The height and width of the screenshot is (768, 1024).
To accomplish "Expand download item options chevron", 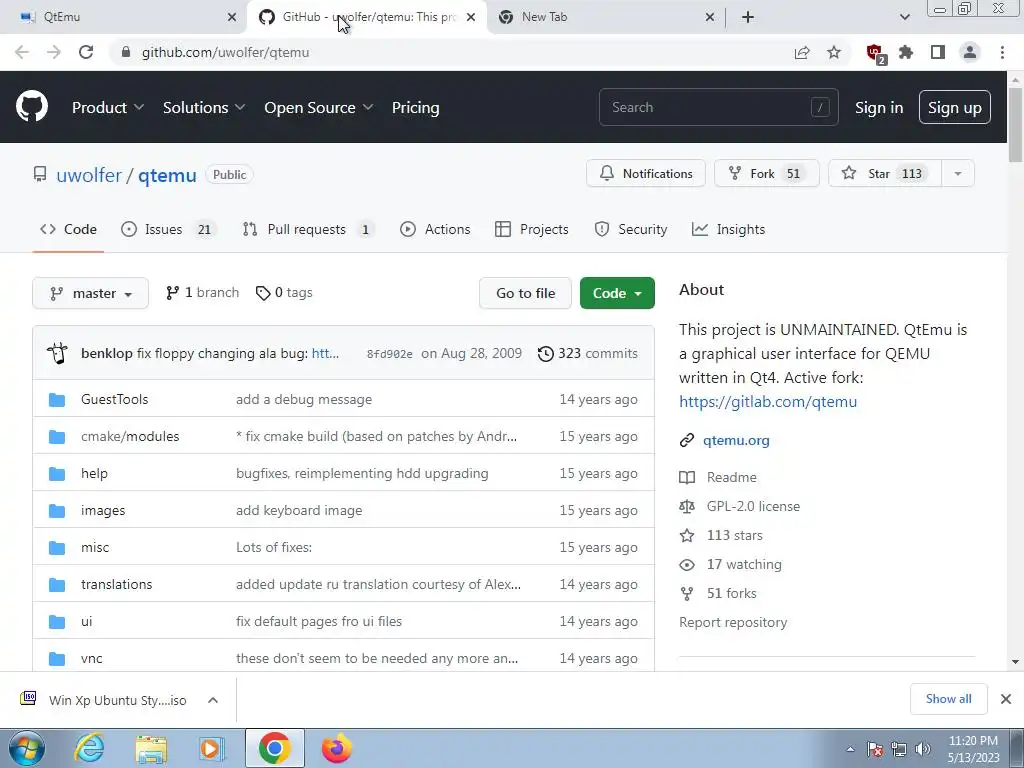I will [x=213, y=700].
